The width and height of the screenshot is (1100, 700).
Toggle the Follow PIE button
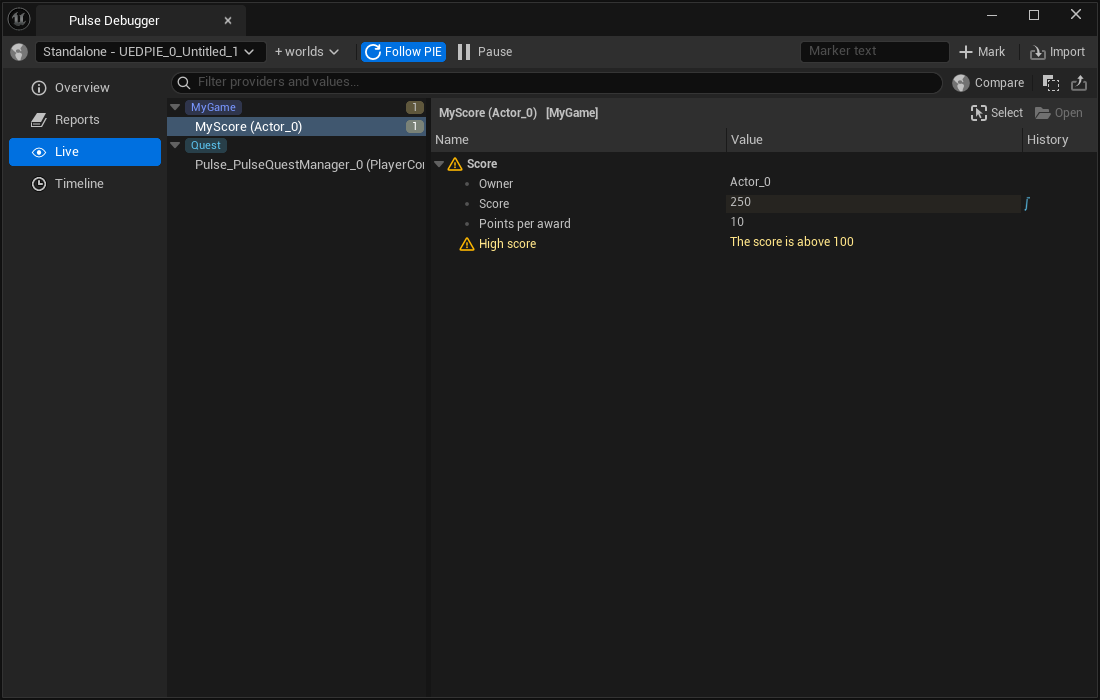tap(403, 52)
